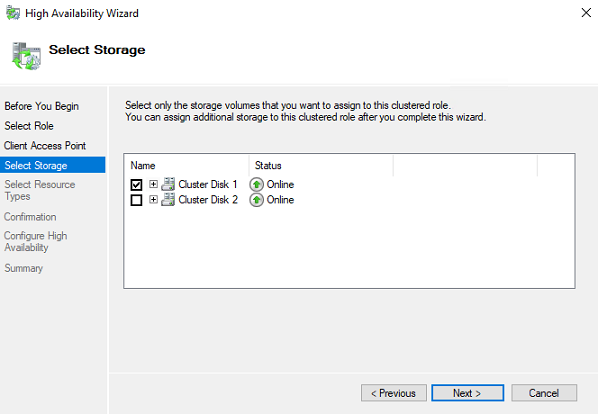This screenshot has height=414, width=598.
Task: Go to the Select Role step
Action: point(29,126)
